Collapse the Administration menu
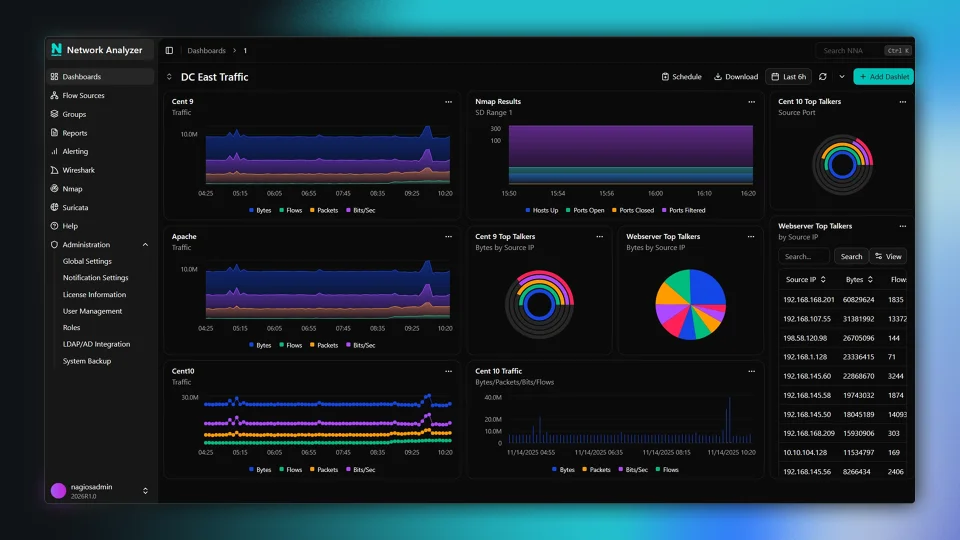The width and height of the screenshot is (960, 540). click(x=145, y=245)
